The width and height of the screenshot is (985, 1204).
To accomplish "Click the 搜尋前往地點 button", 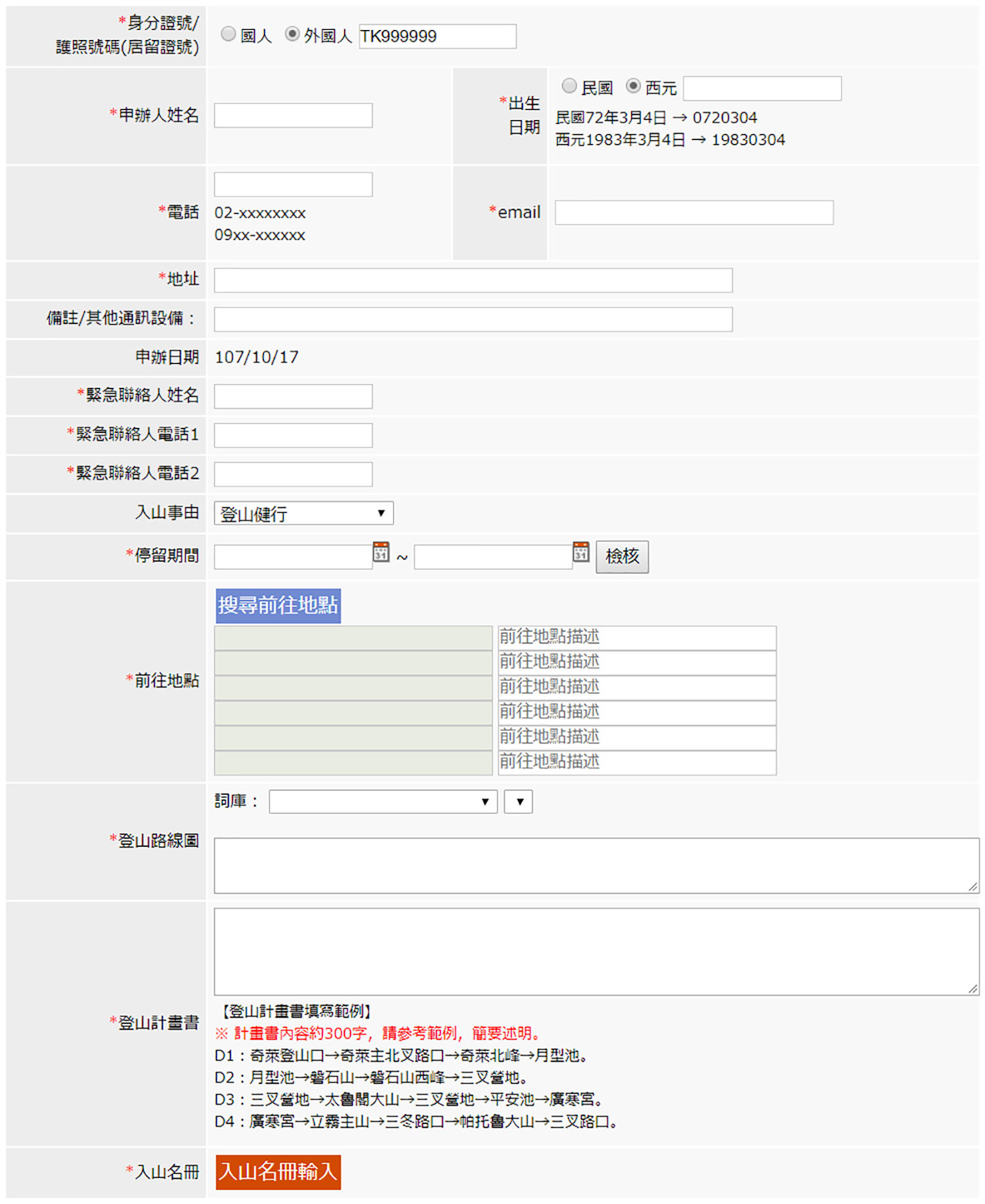I will pyautogui.click(x=278, y=605).
